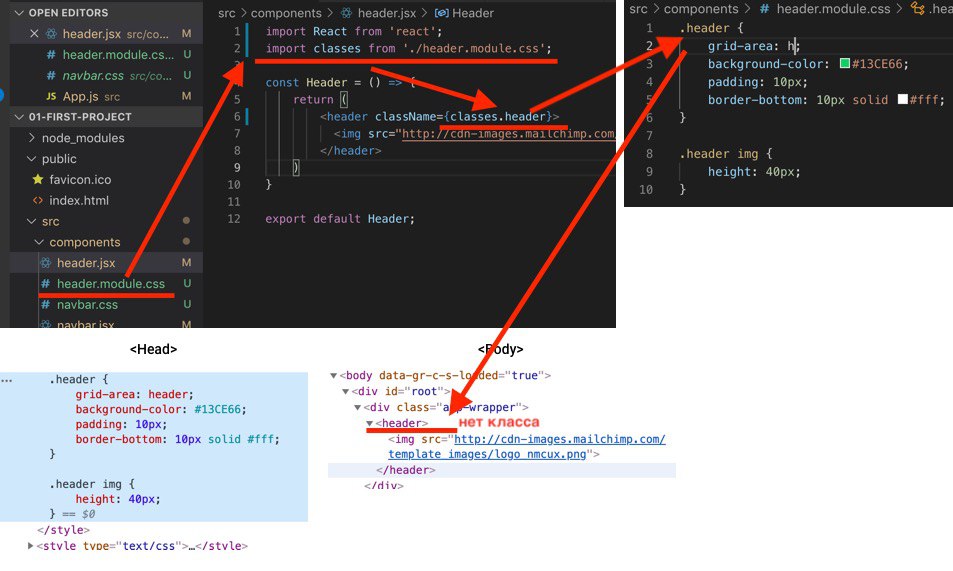
Task: Collapse the 01-FIRST-PROJECT section
Action: click(19, 117)
